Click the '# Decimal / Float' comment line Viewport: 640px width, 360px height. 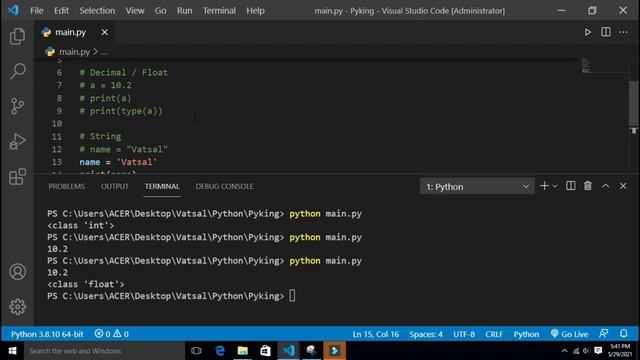pyautogui.click(x=123, y=73)
